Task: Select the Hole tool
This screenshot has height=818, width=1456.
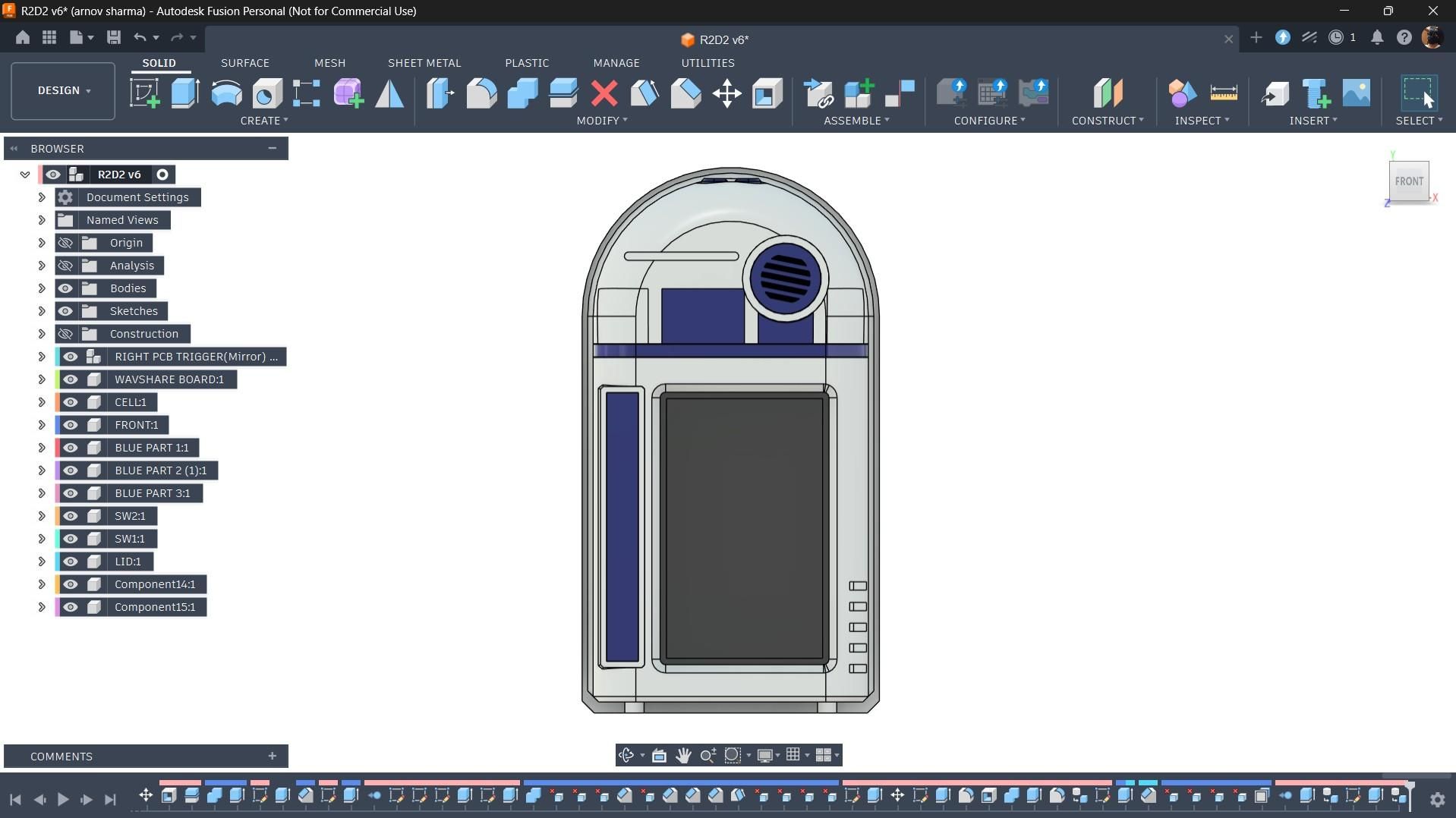Action: [x=266, y=93]
